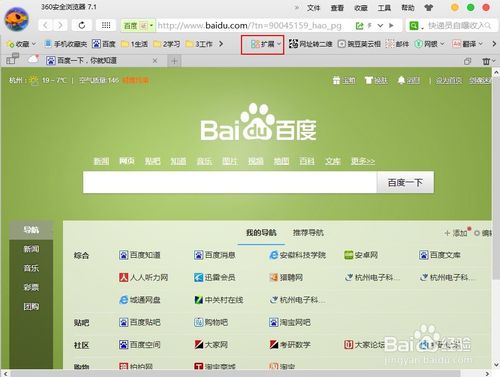
Task: Click inside the Baidu search input box
Action: tap(230, 182)
